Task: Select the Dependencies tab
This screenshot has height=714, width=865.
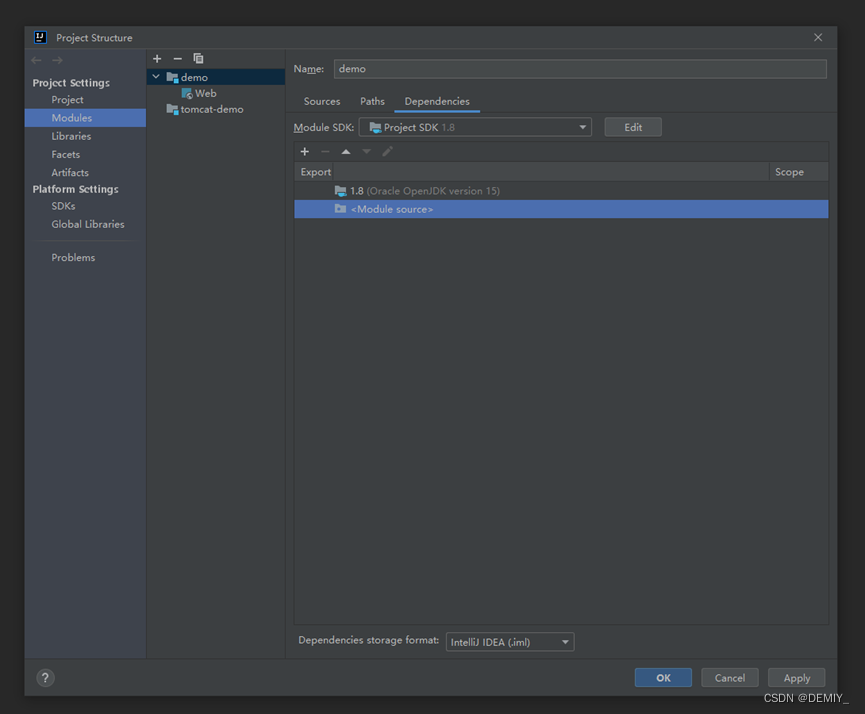Action: [437, 102]
